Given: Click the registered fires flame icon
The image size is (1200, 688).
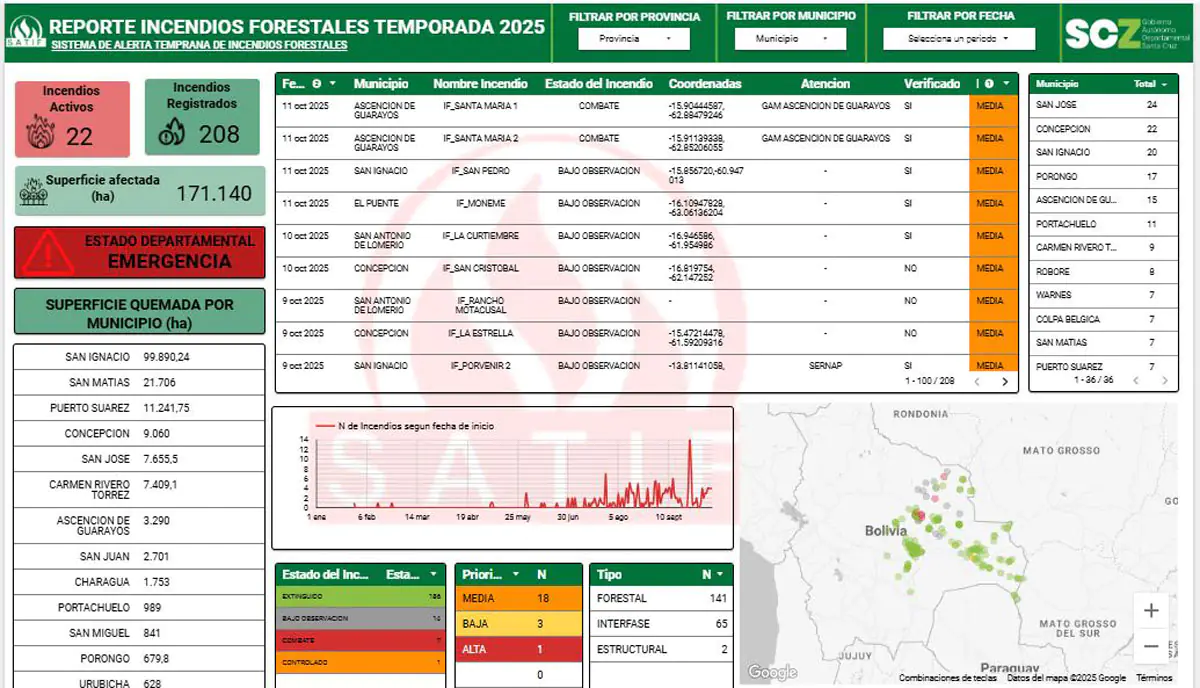Looking at the screenshot, I should tap(173, 132).
